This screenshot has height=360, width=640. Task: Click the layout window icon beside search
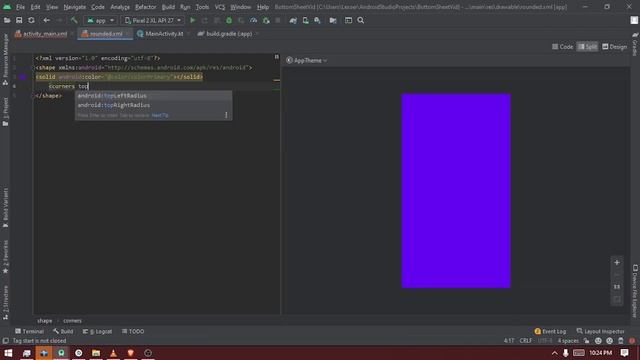coord(349,20)
